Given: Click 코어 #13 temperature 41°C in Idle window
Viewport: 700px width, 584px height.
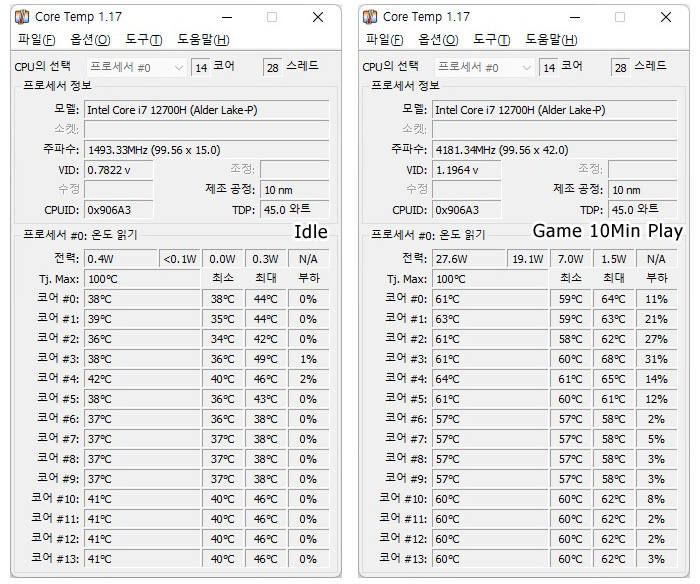Looking at the screenshot, I should pos(142,559).
